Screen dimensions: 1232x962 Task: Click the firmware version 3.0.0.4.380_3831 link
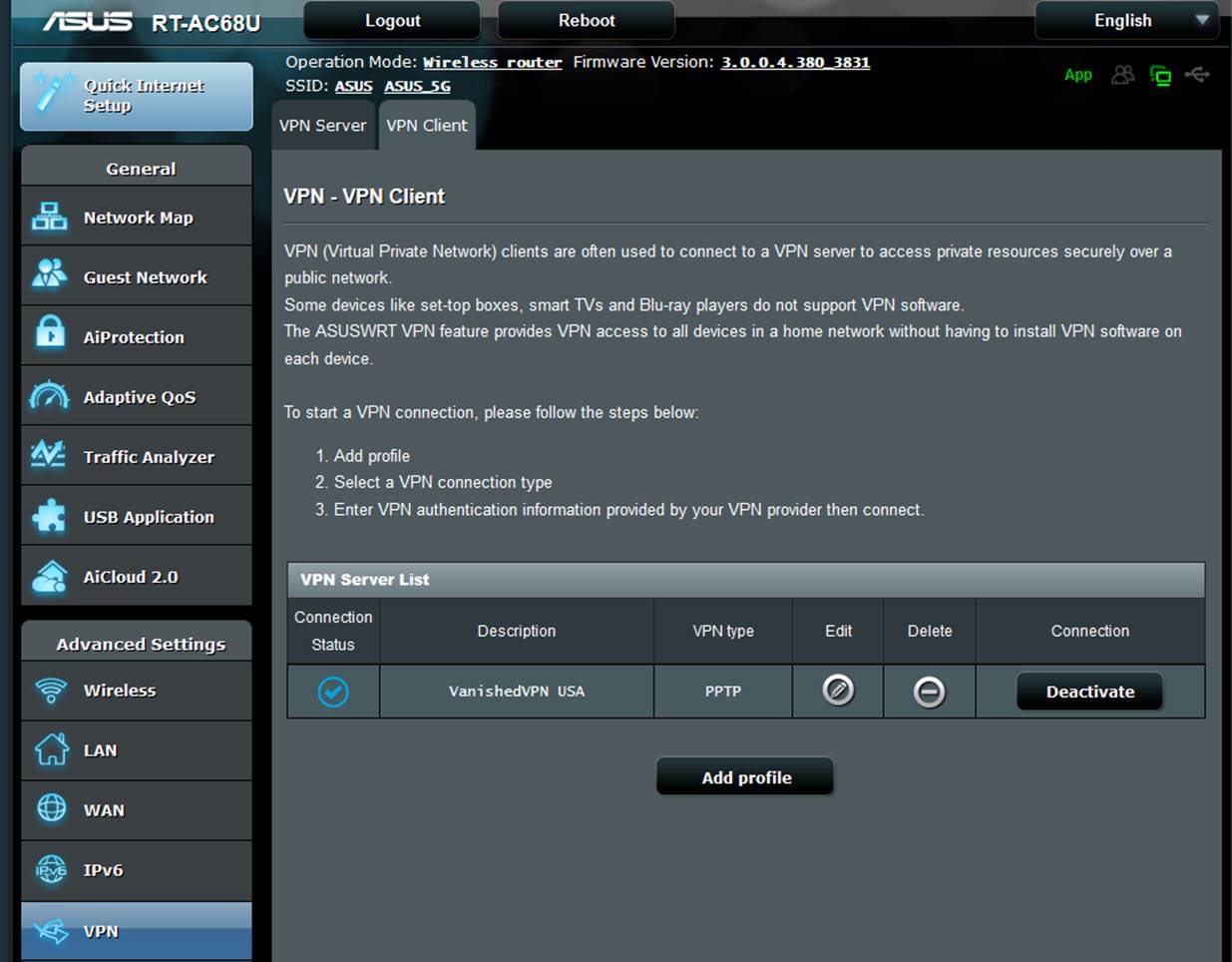[x=795, y=62]
